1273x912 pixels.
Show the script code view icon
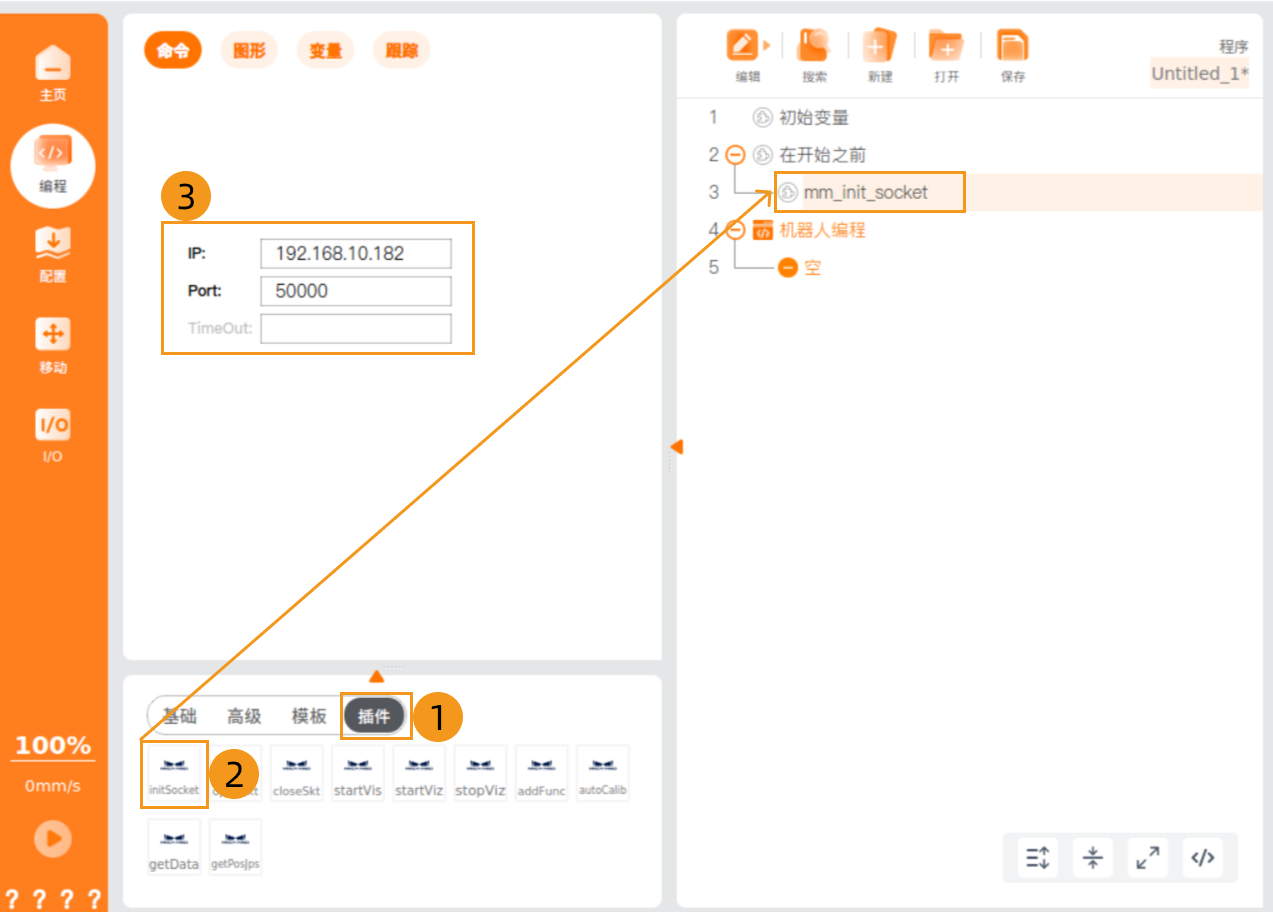(1204, 857)
